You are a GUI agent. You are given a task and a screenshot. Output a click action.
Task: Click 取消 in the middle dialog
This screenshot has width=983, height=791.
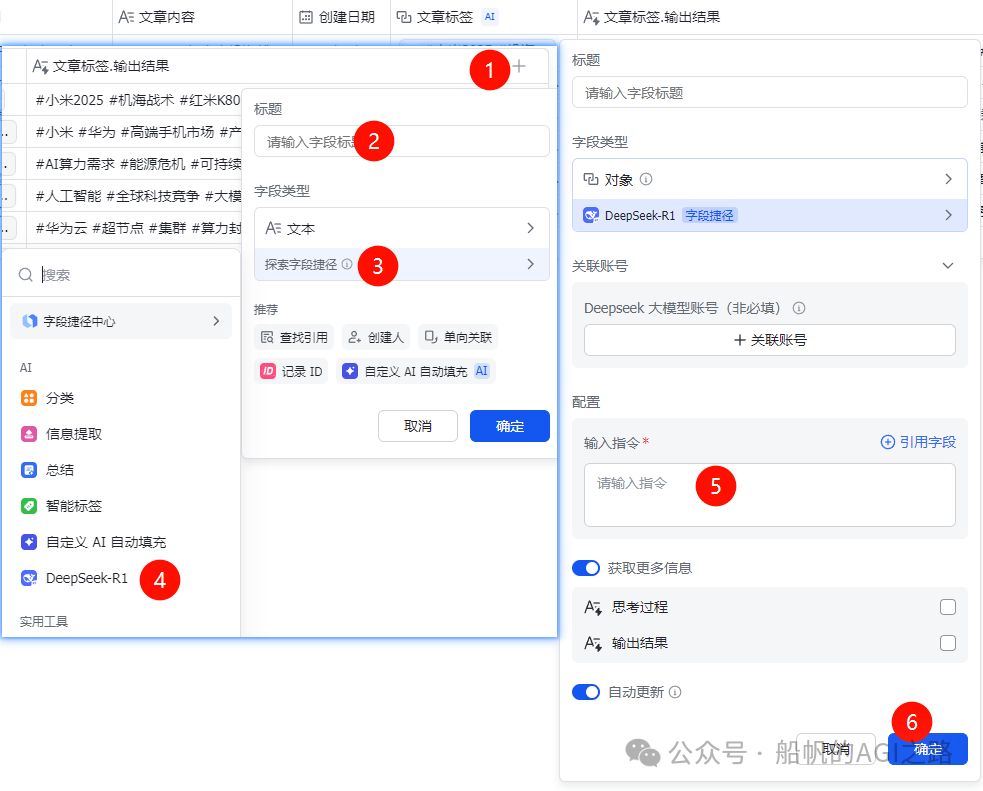(x=418, y=426)
